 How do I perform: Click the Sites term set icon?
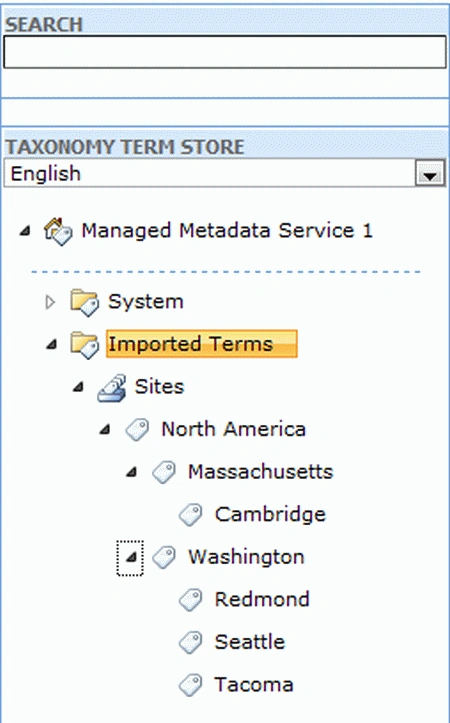tap(112, 387)
